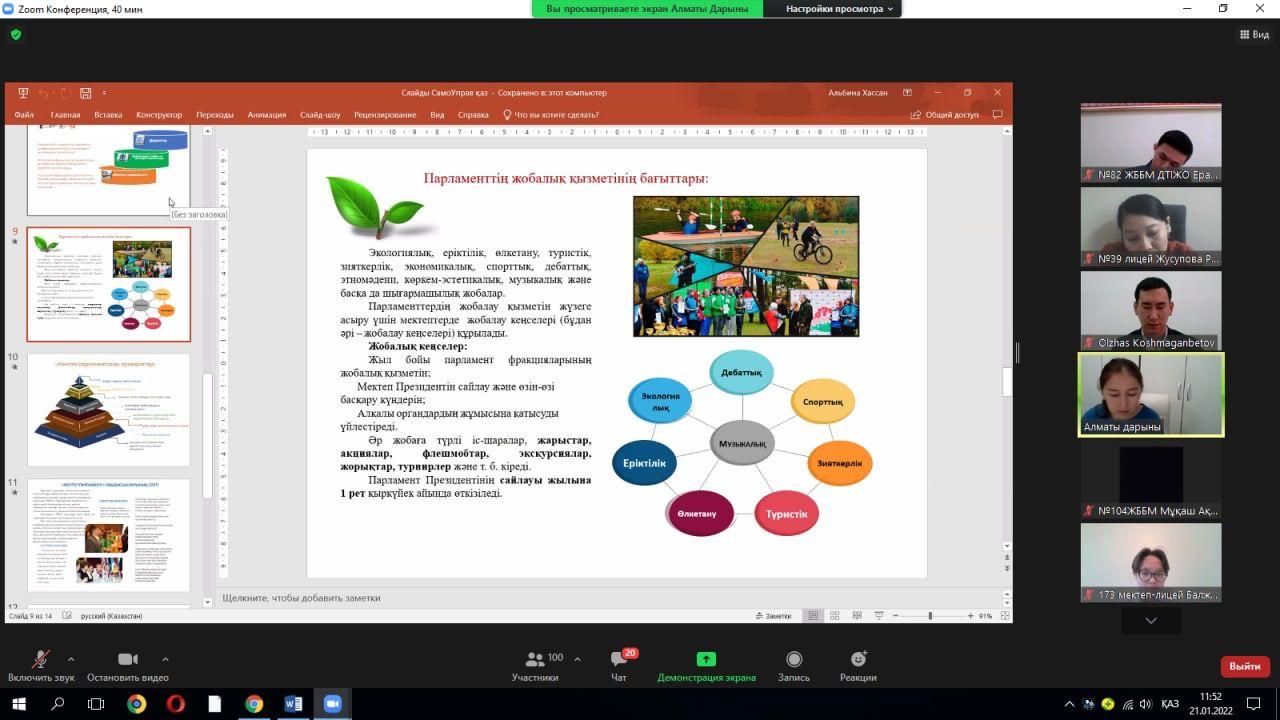
Task: Open Word from the Windows taskbar
Action: [293, 704]
